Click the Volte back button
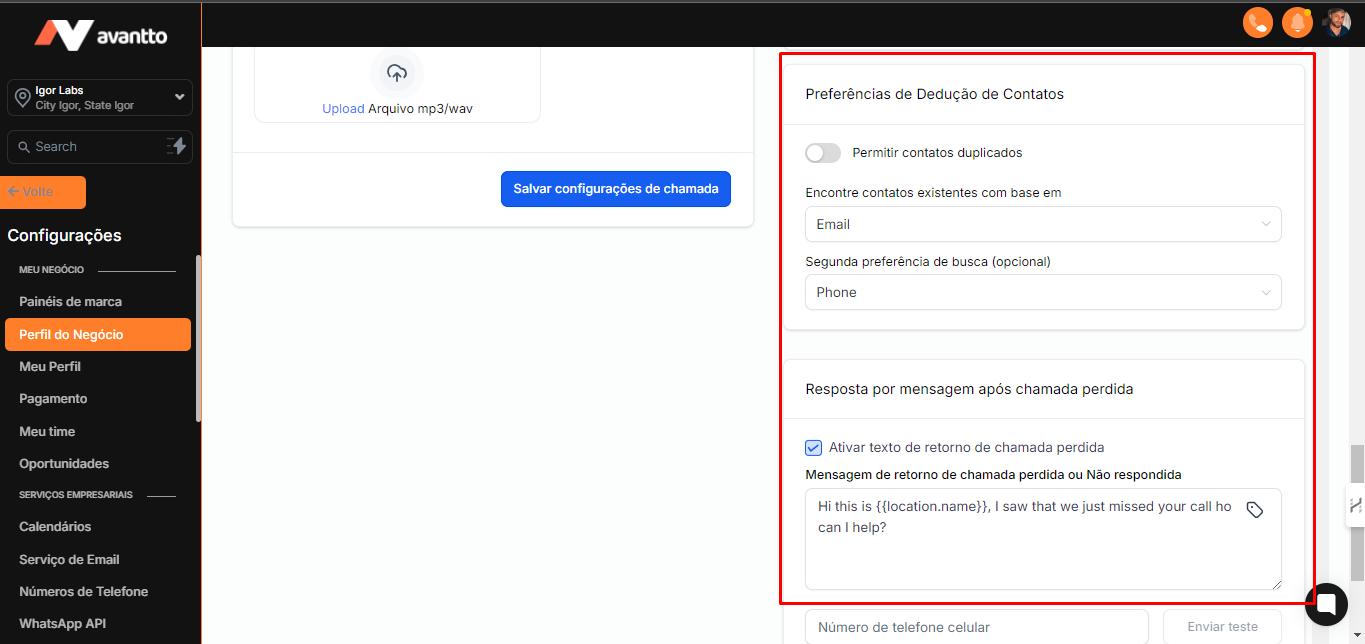Viewport: 1365px width, 644px height. 45,192
